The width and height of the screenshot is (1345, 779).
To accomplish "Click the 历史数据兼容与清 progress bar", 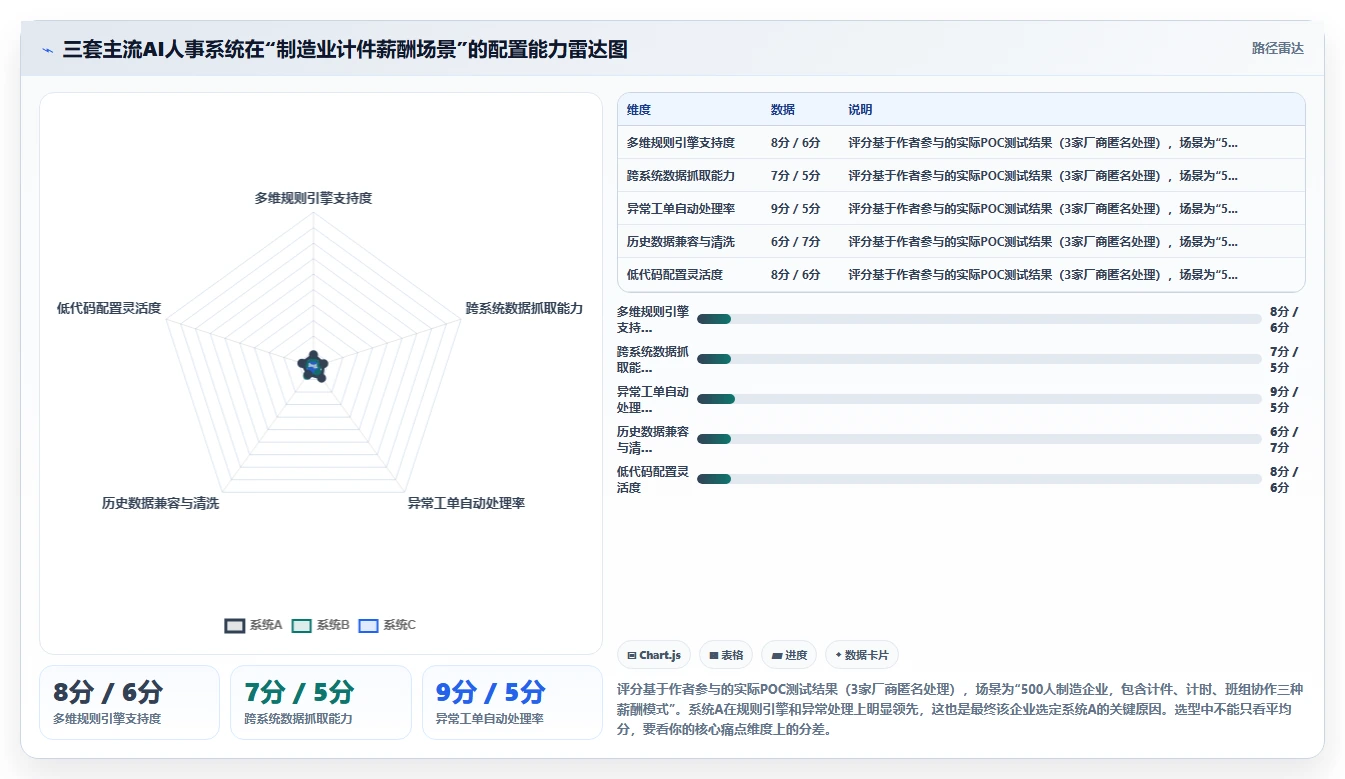I will pos(979,439).
